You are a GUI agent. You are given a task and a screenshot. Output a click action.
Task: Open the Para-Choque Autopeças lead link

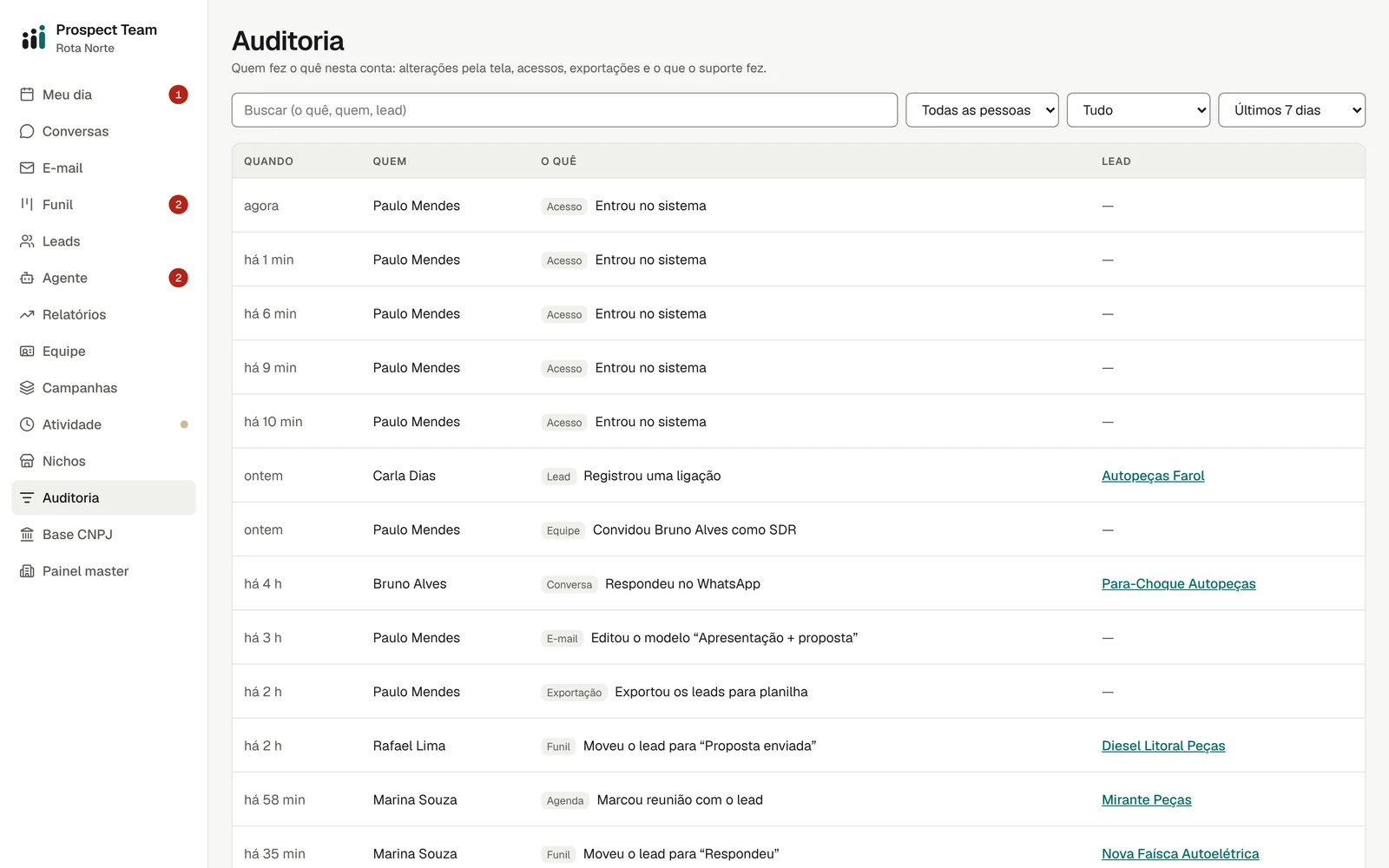[1179, 584]
